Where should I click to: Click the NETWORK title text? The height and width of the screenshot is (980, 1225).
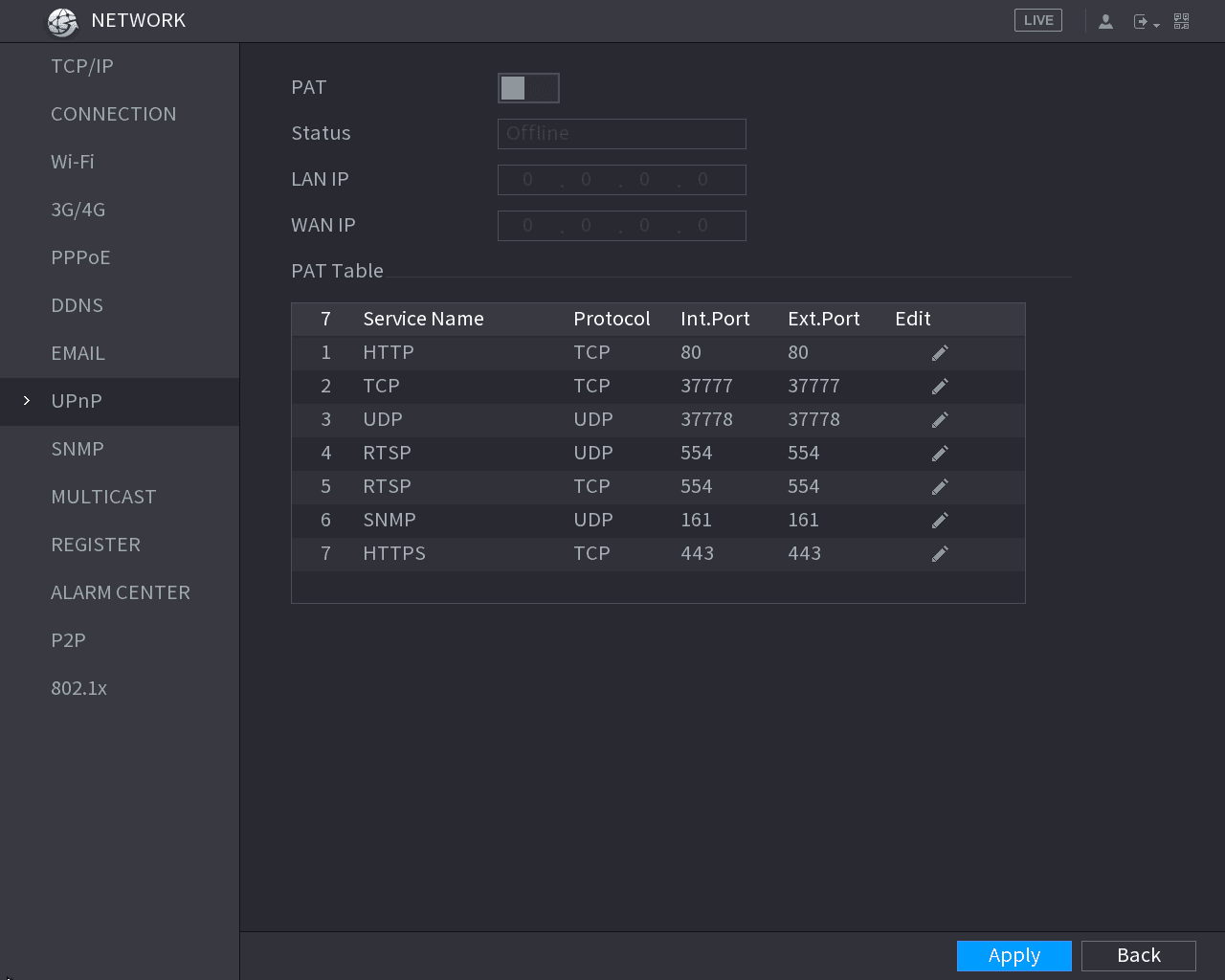[138, 21]
